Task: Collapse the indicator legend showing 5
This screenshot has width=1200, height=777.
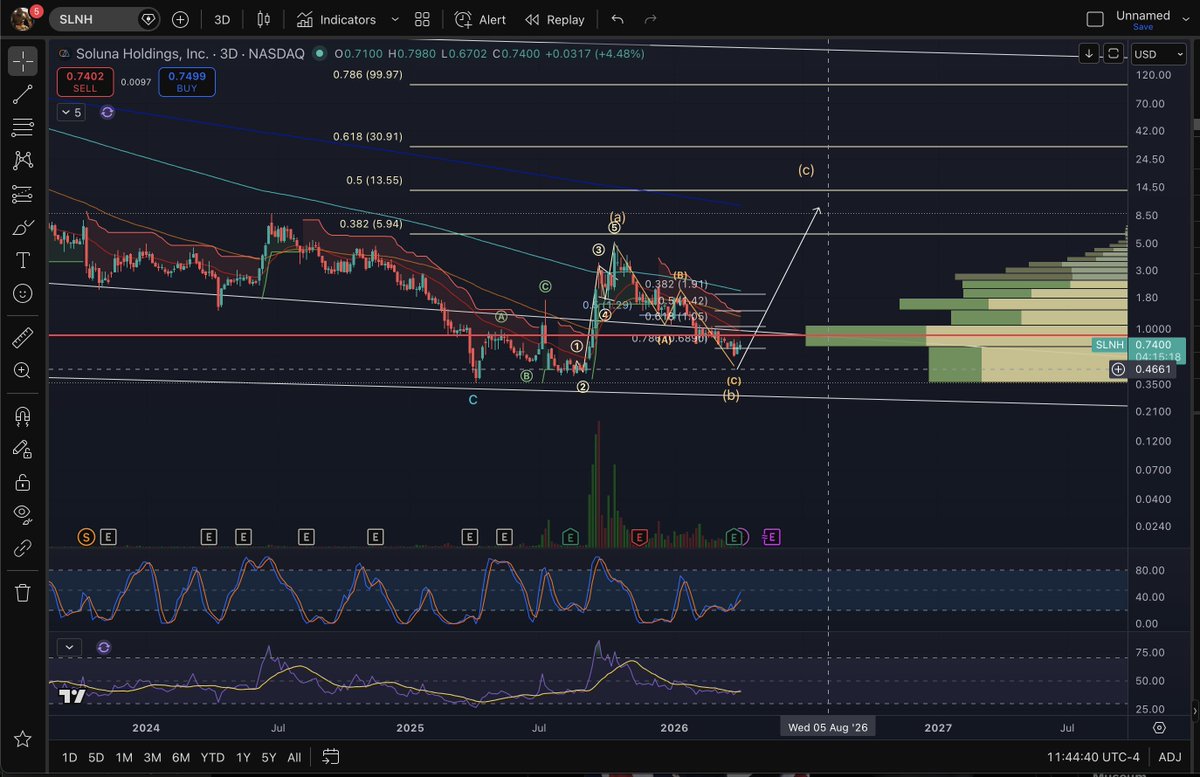Action: pyautogui.click(x=73, y=113)
